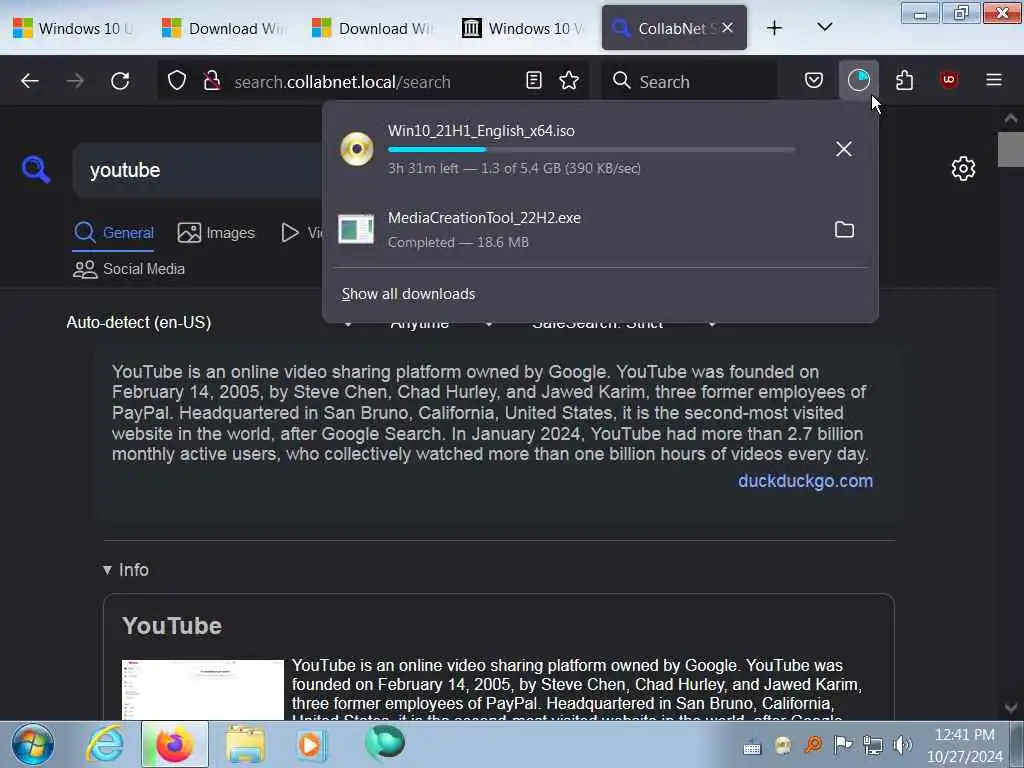Click the address bar URL

[342, 82]
